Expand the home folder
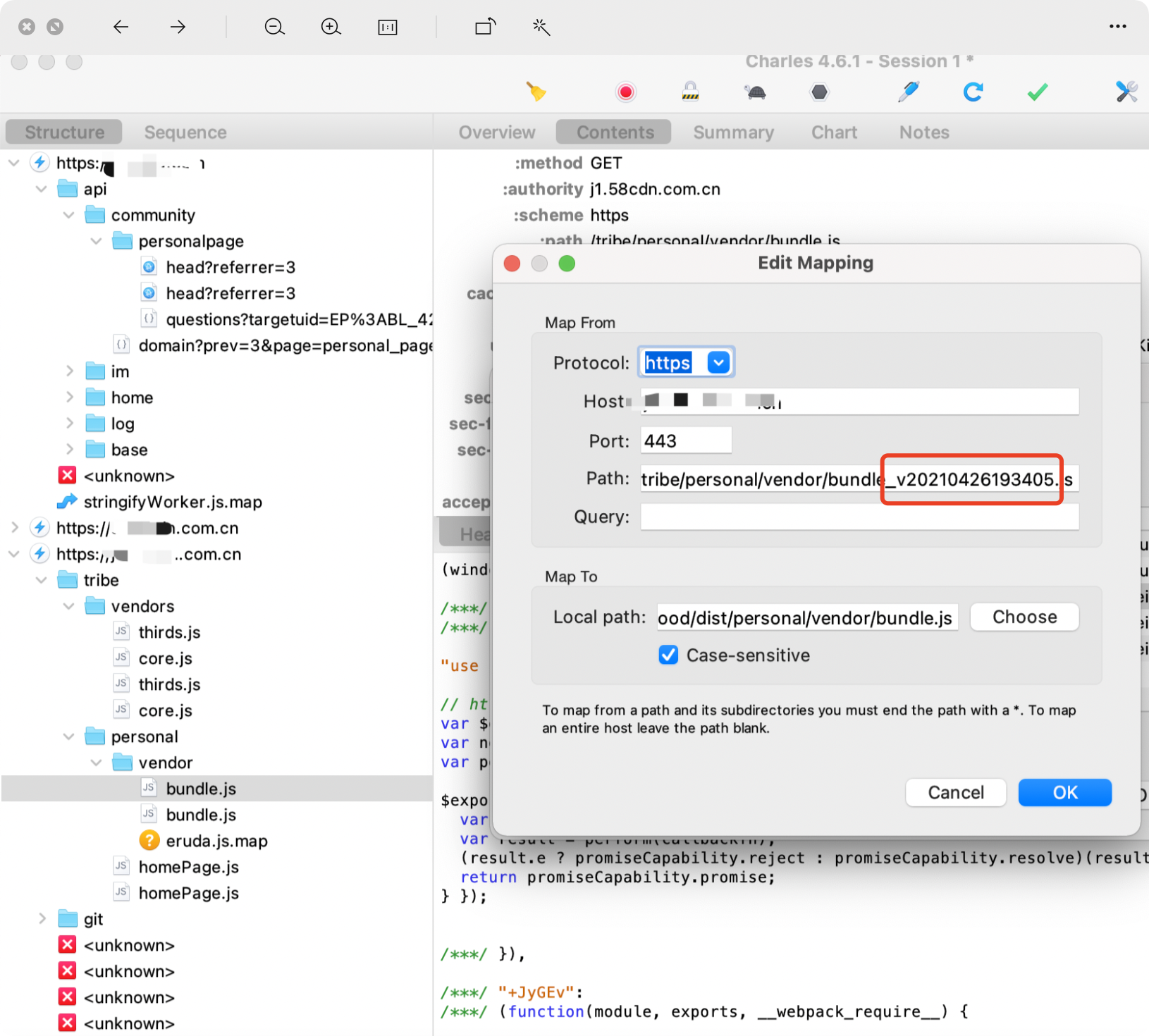1149x1036 pixels. click(69, 397)
